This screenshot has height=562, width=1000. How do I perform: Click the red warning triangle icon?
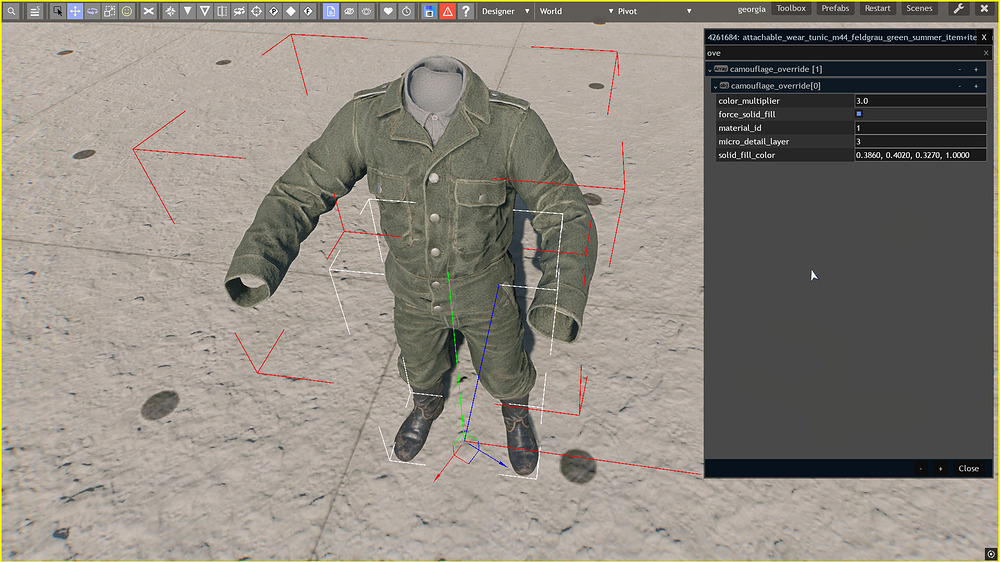447,11
